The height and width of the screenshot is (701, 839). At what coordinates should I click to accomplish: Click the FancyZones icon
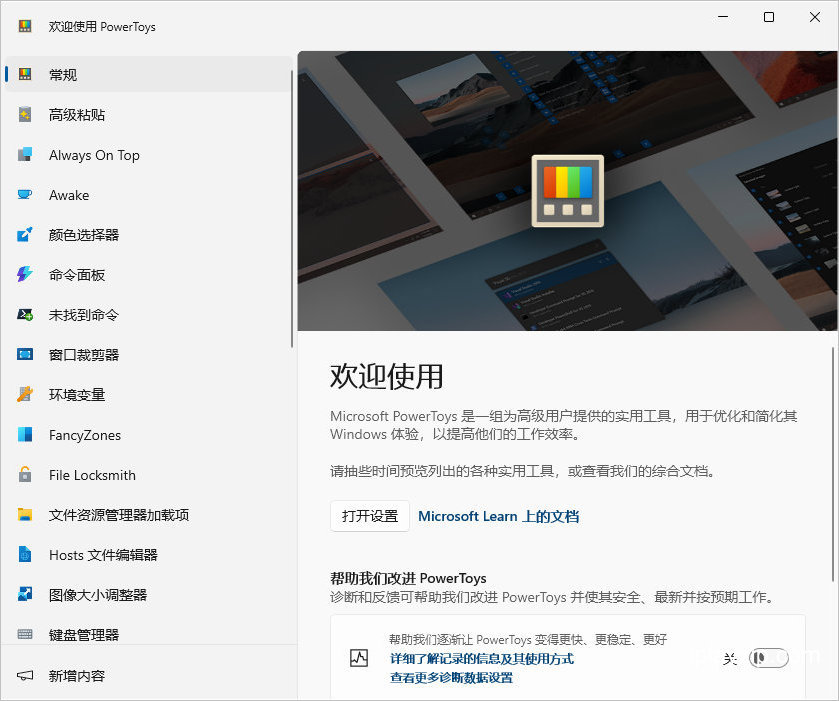(25, 435)
